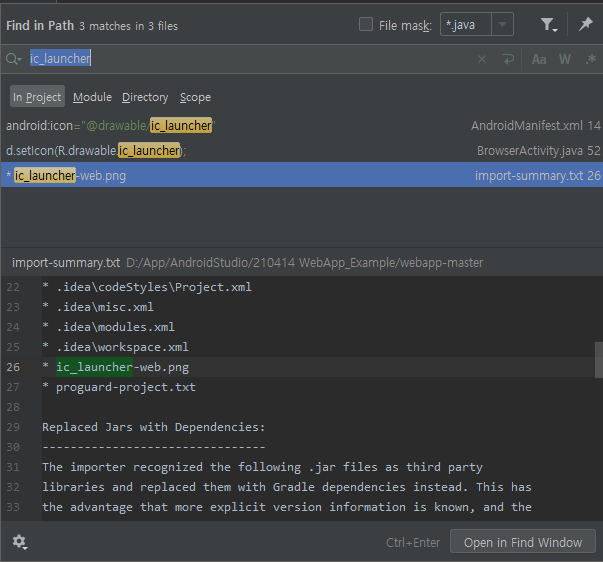Toggle whole Words (W) option
The image size is (603, 562).
(565, 59)
